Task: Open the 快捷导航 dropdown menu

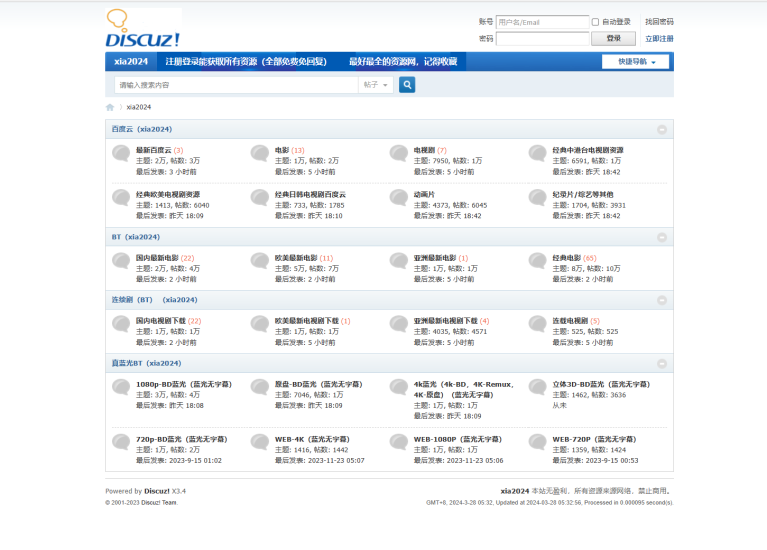Action: (636, 62)
